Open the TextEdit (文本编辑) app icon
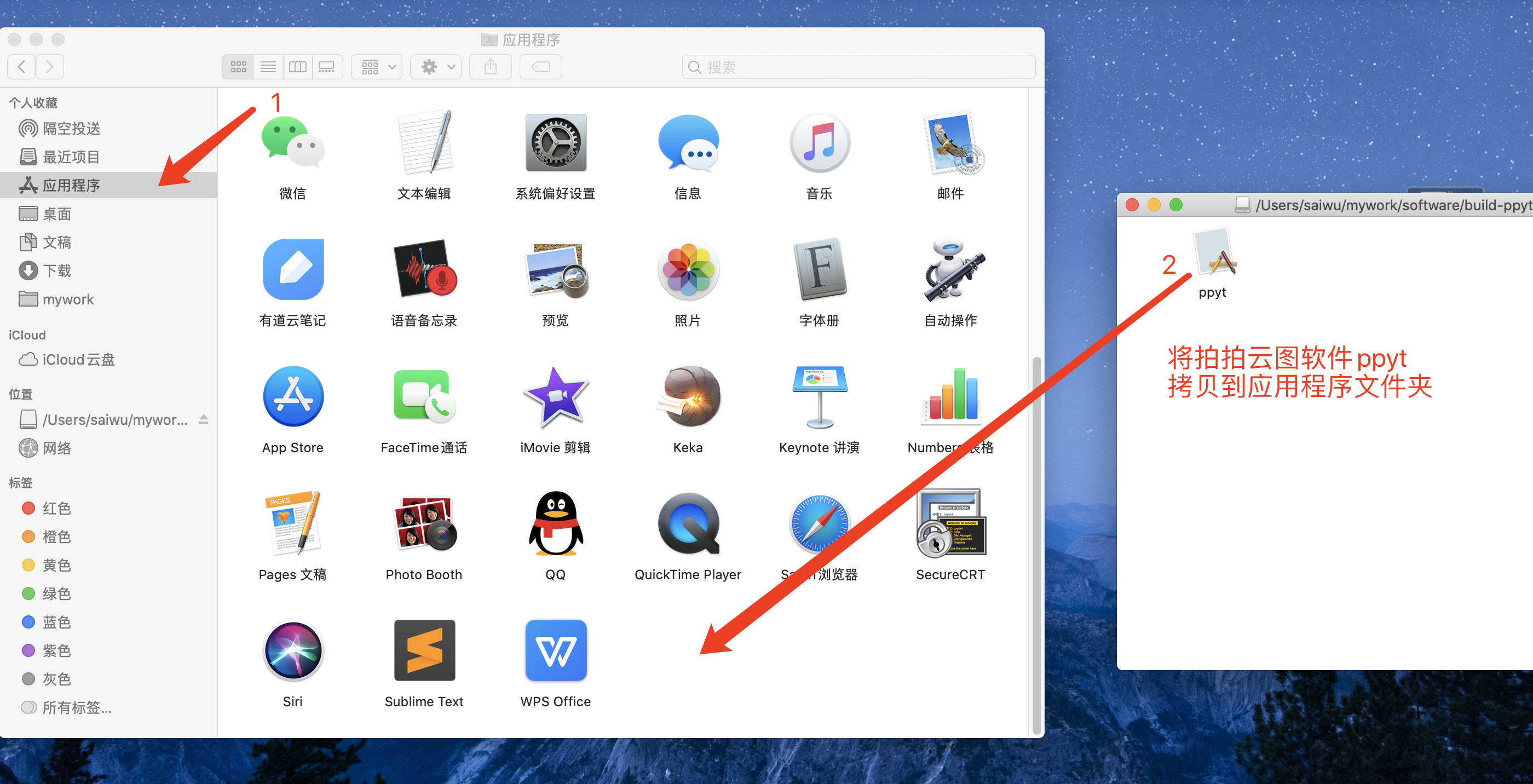The image size is (1533, 784). (x=424, y=142)
